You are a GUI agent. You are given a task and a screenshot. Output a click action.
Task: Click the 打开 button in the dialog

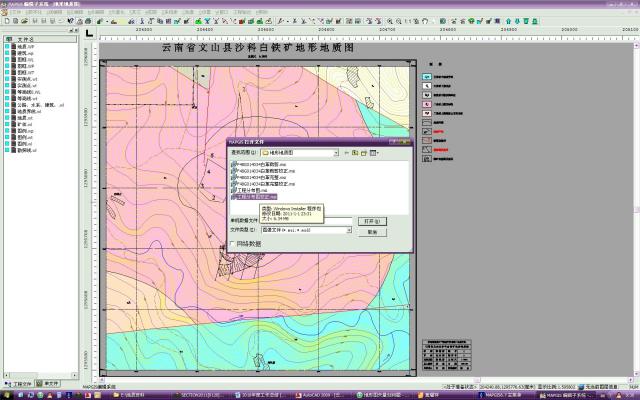coord(372,220)
